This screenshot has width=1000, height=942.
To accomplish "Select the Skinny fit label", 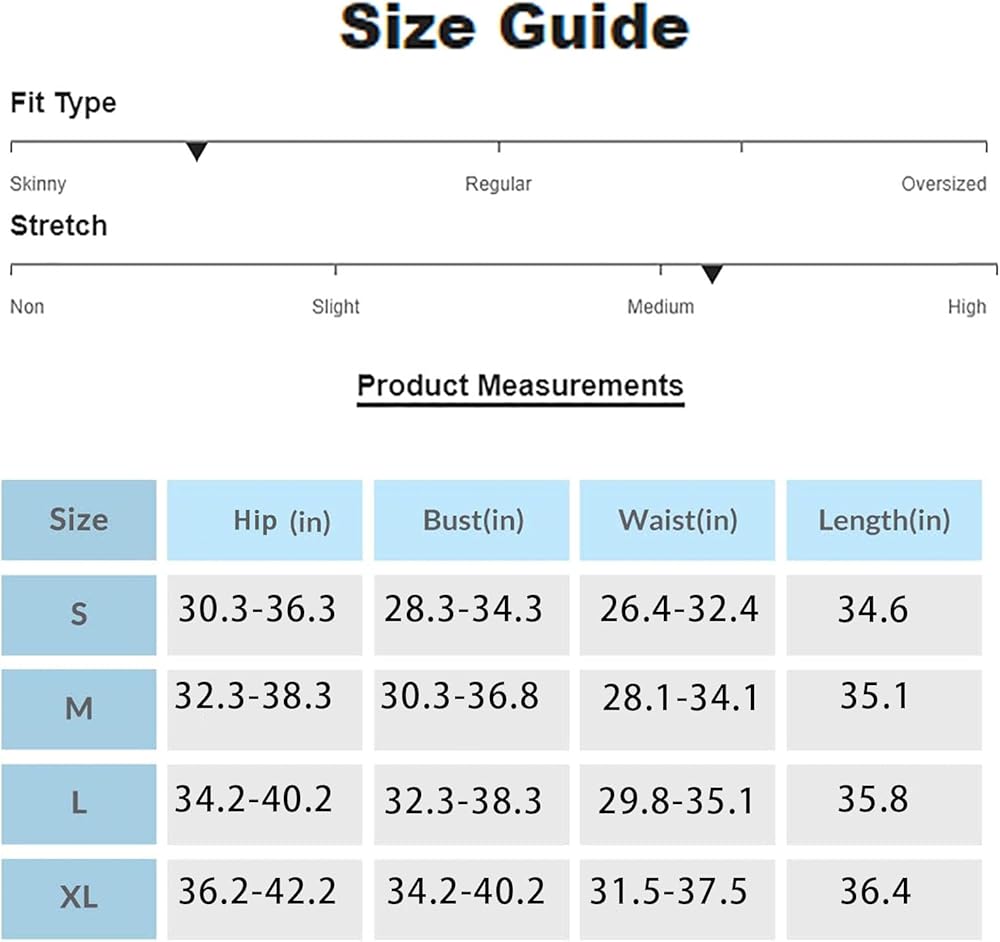I will click(38, 184).
